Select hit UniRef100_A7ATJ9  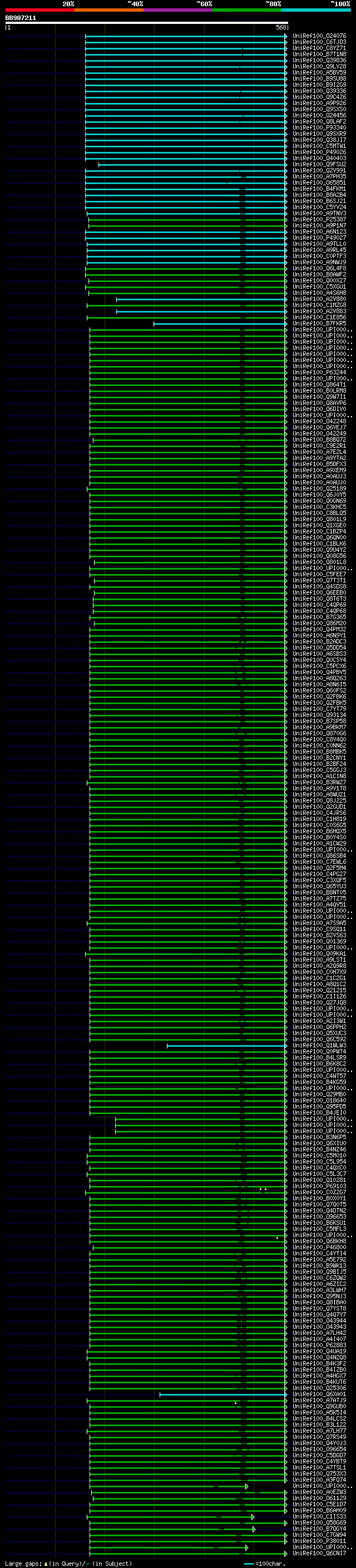click(319, 1400)
